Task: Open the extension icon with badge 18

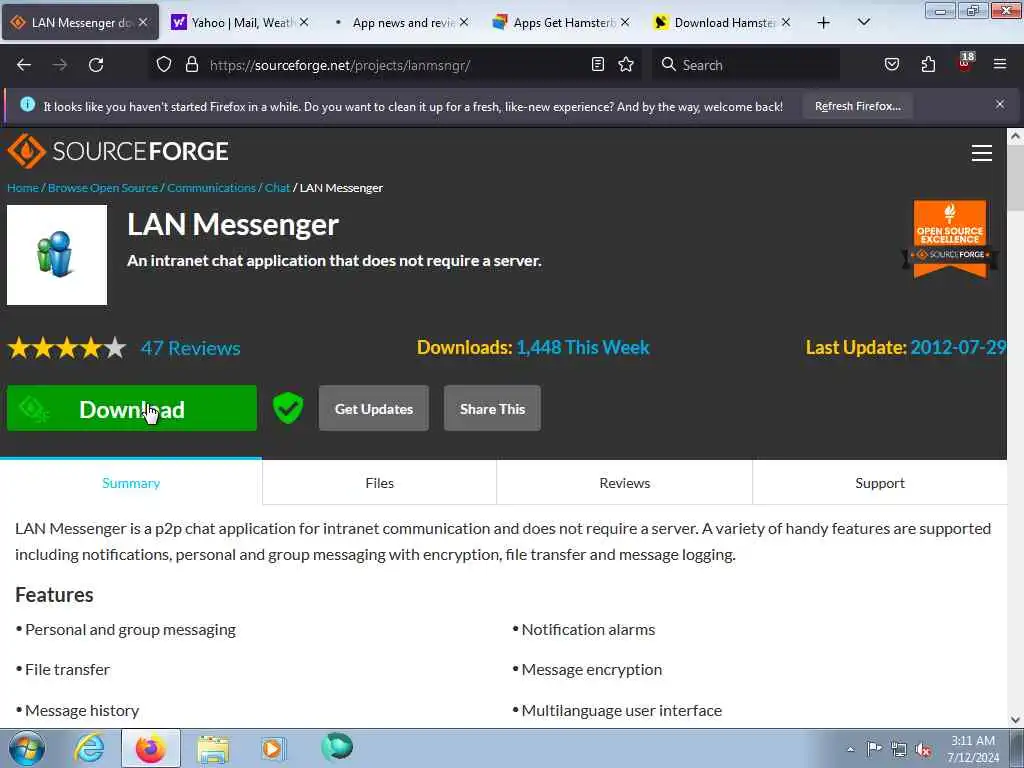Action: tap(965, 62)
